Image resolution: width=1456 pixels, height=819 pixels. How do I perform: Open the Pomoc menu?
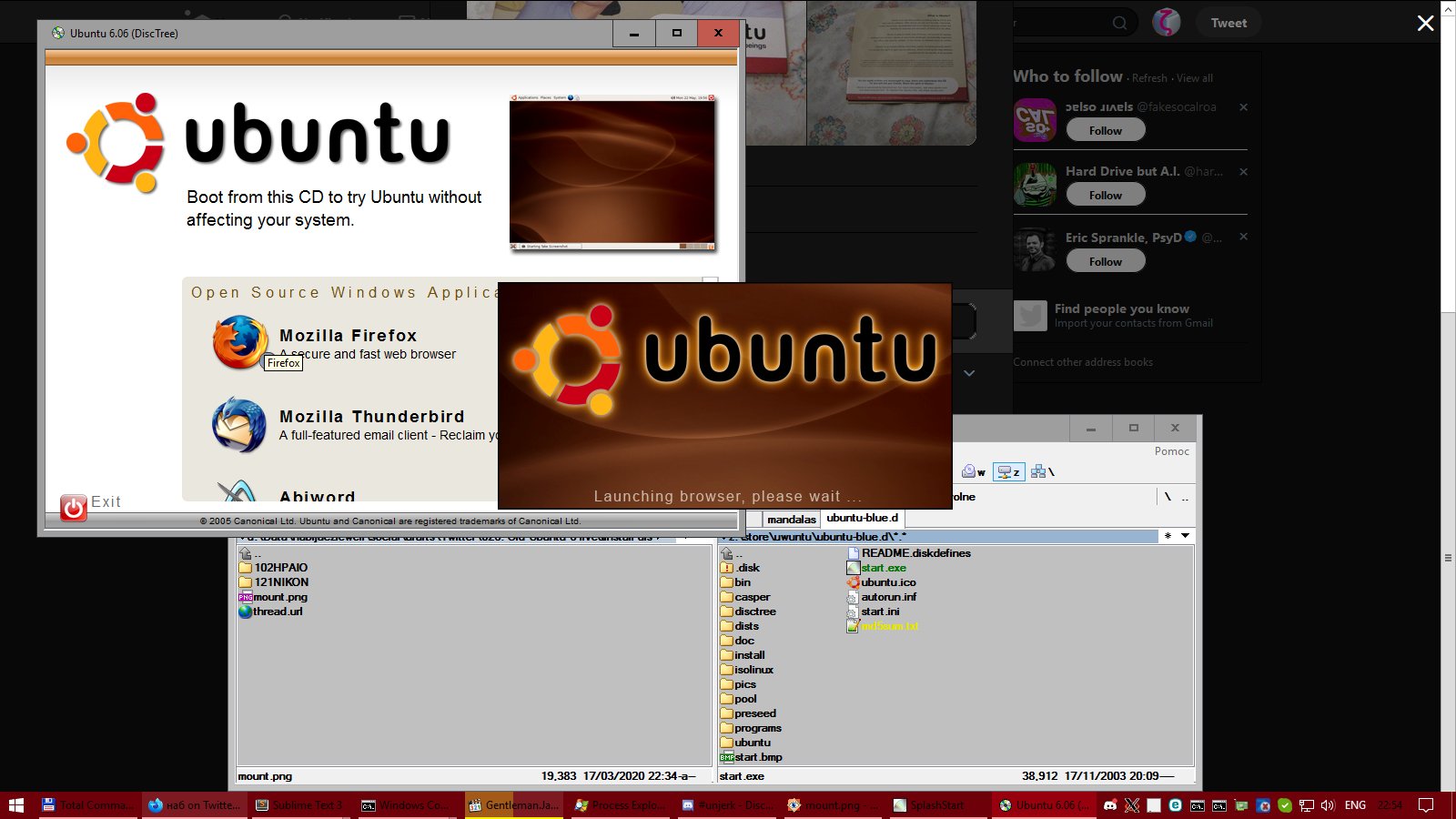[1171, 451]
